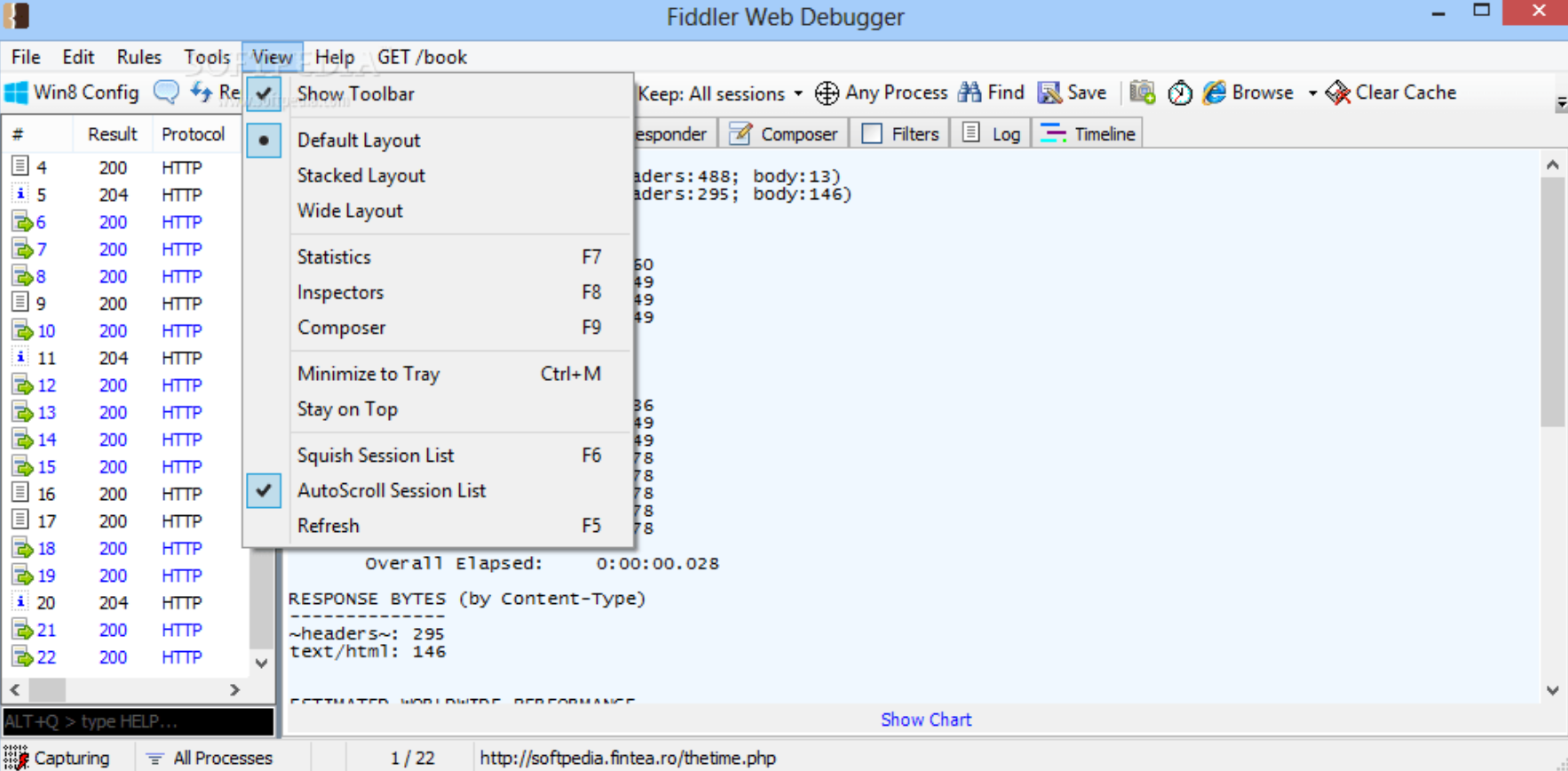Click the session list horizontal scrollbar thumb
This screenshot has height=771, width=1568.
(x=47, y=690)
